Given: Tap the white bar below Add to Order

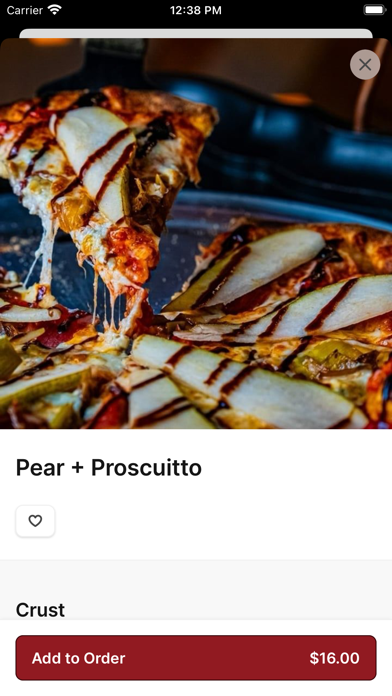Looking at the screenshot, I should [196, 688].
